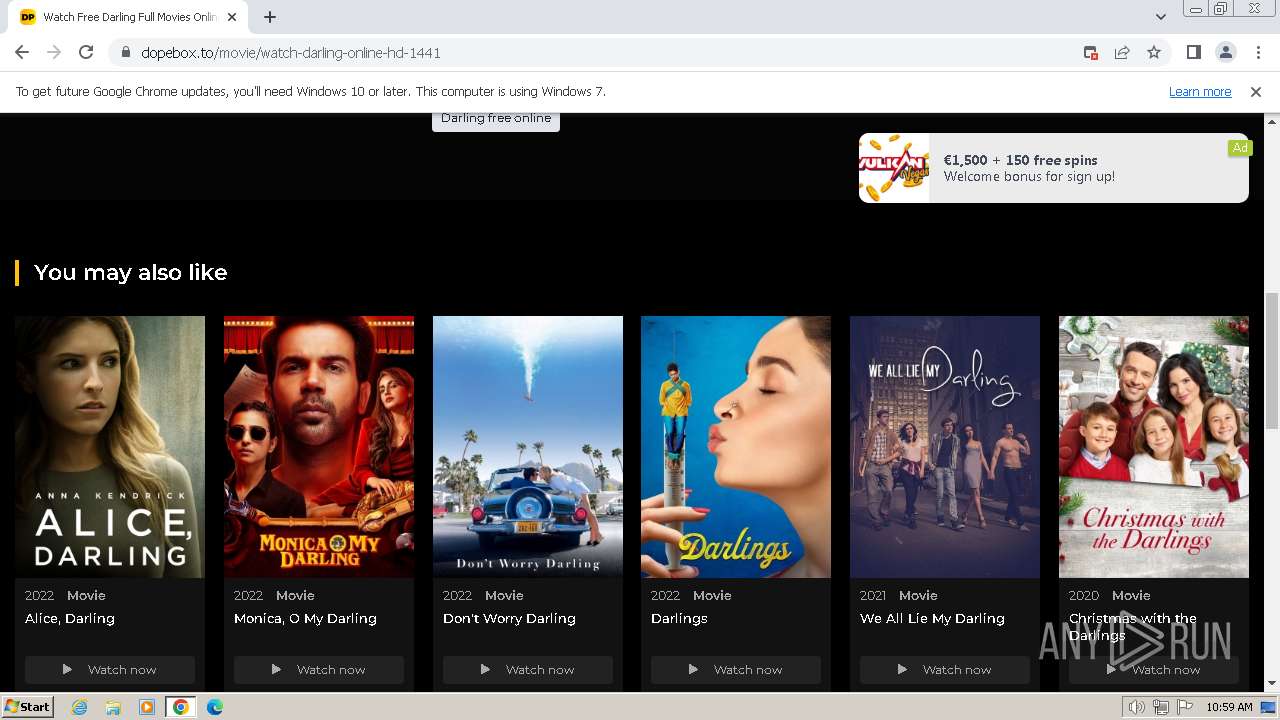Click the 10:59 AM system clock
The width and height of the screenshot is (1280, 720).
[1229, 707]
